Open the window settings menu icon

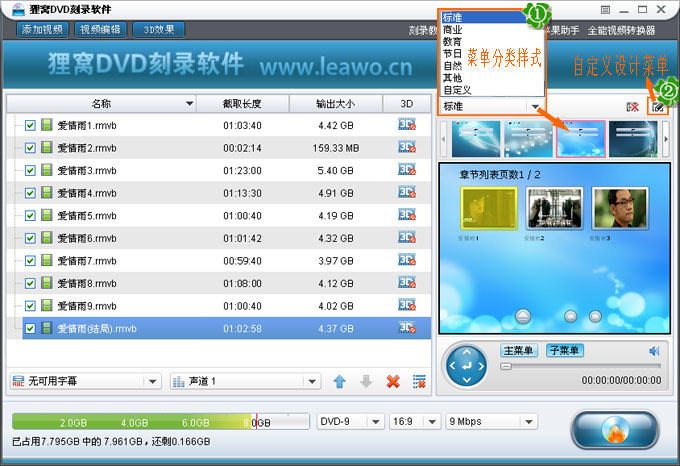click(605, 10)
